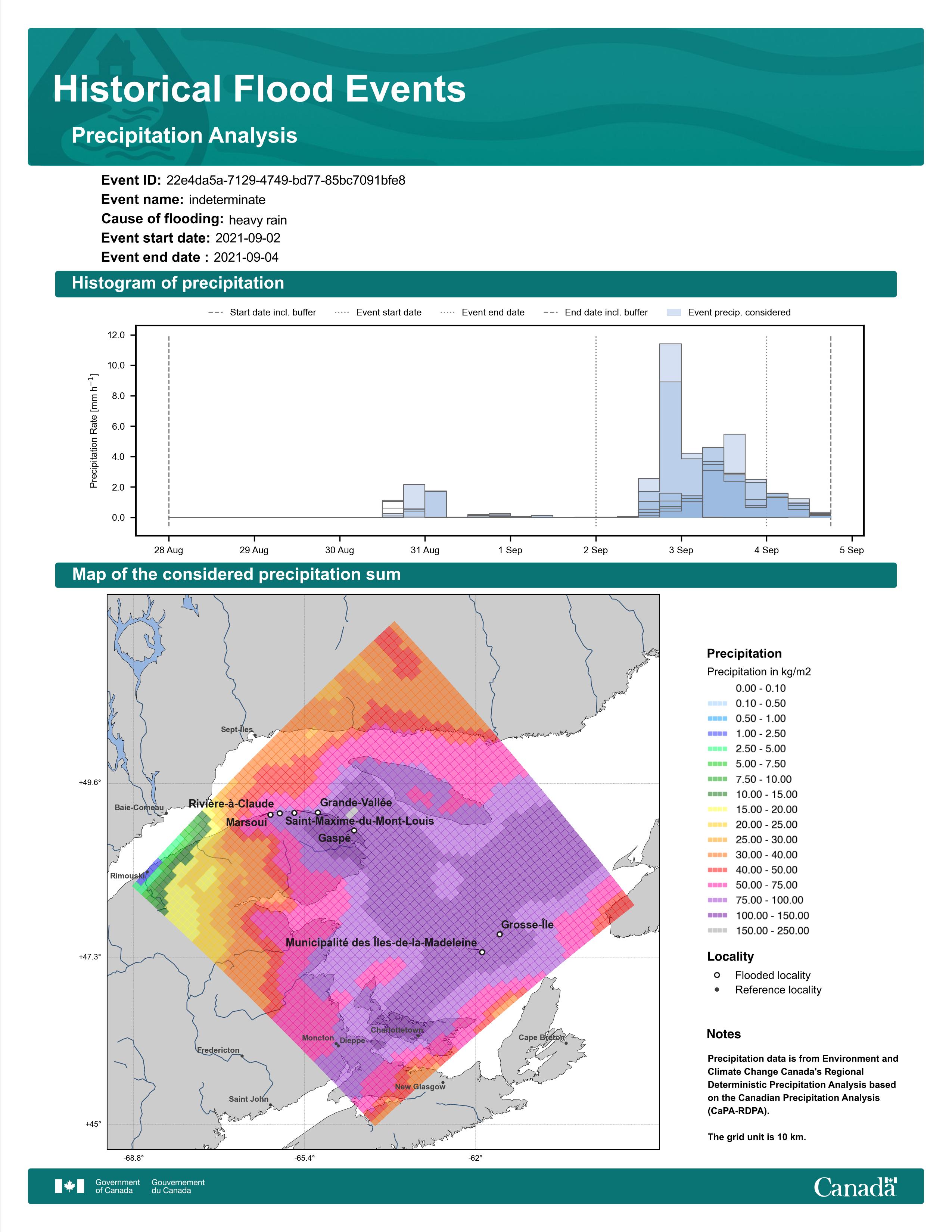Click the Precipitation Analysis subtitle
The width and height of the screenshot is (952, 1232).
click(x=184, y=136)
